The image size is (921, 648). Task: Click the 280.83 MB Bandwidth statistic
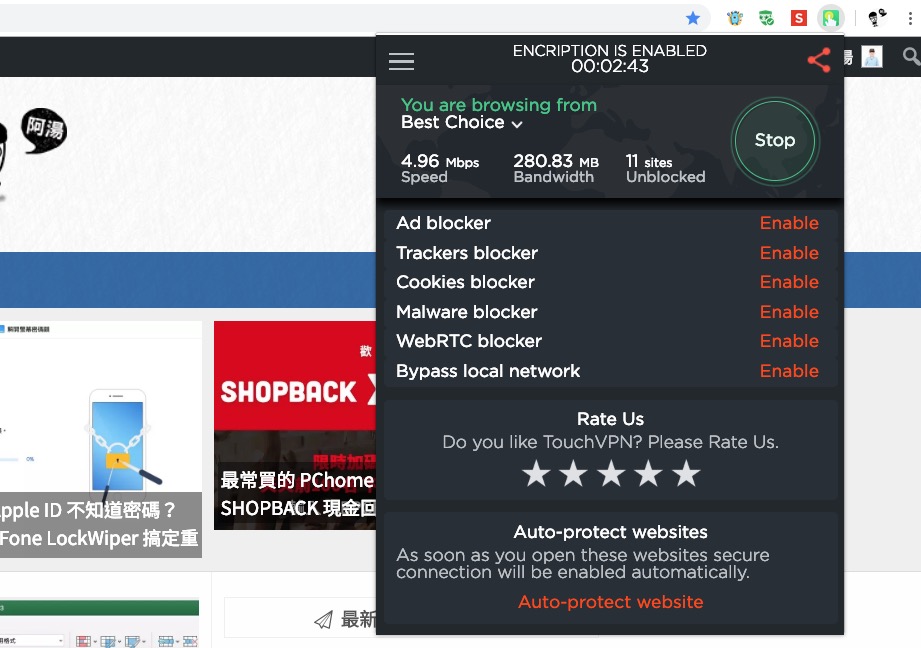[556, 169]
